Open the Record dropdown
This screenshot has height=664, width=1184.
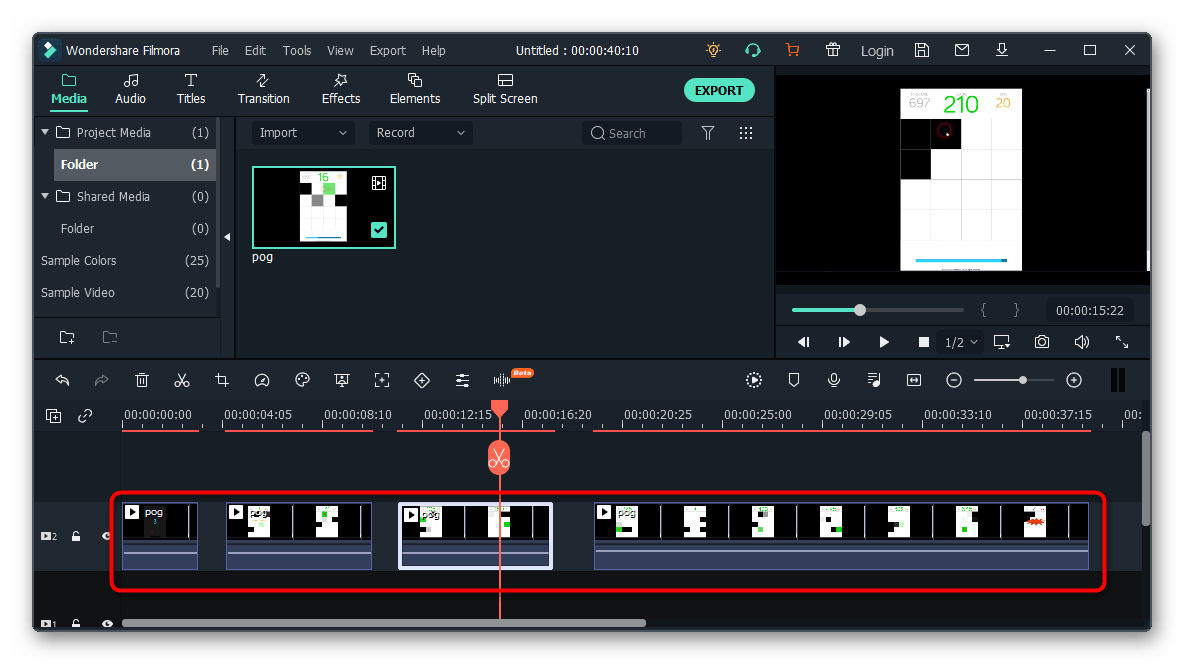(x=420, y=133)
